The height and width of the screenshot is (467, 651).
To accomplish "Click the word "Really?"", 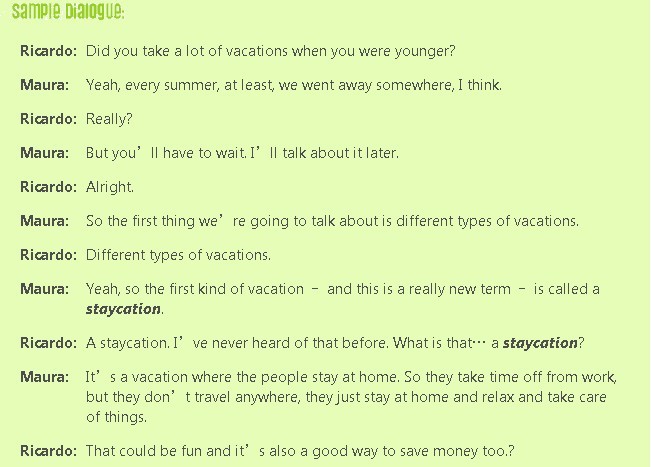I will 109,119.
